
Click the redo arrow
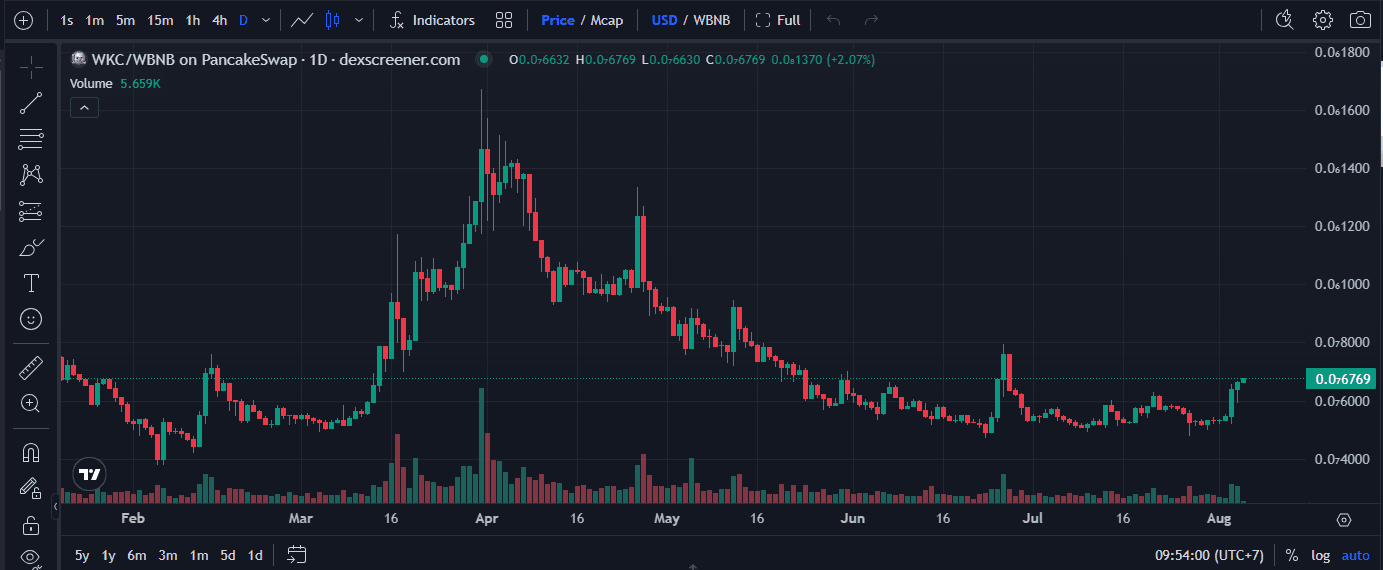(x=871, y=20)
